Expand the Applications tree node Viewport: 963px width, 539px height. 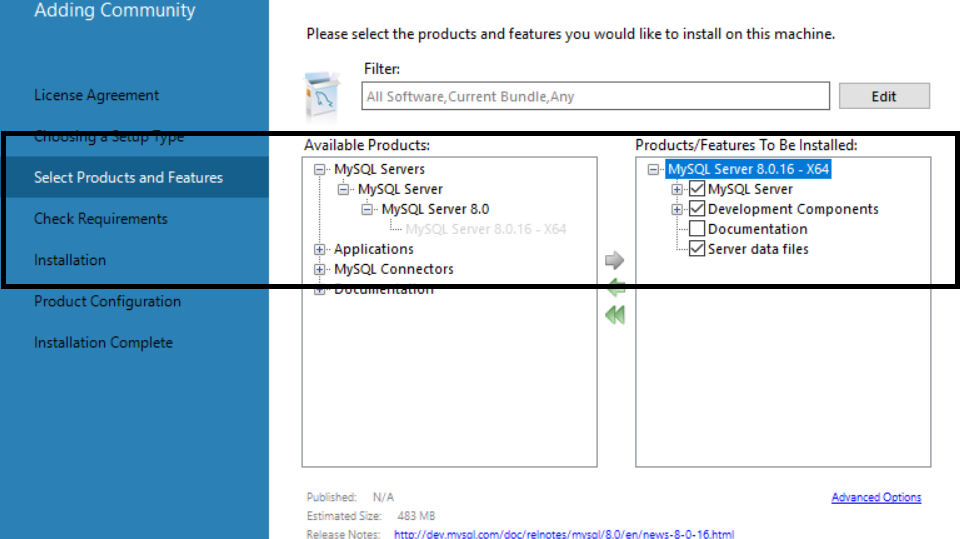(319, 249)
